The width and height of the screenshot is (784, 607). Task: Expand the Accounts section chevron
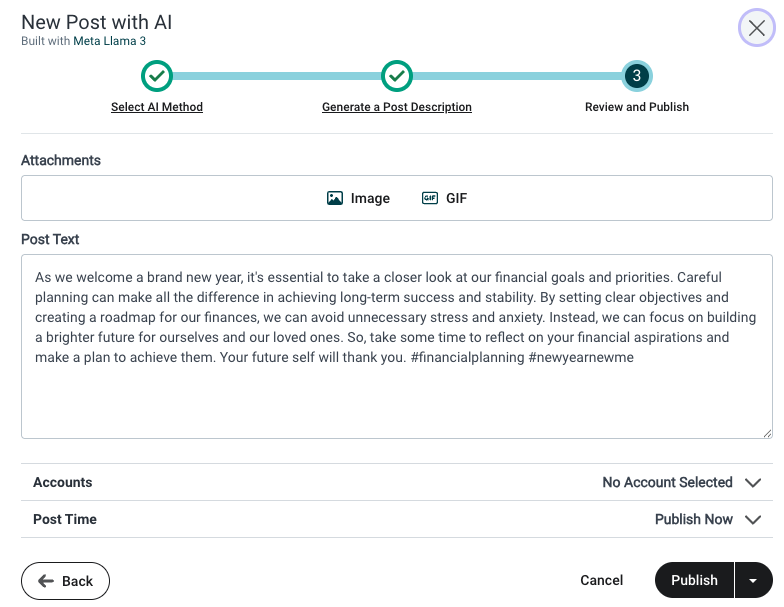[x=753, y=483]
